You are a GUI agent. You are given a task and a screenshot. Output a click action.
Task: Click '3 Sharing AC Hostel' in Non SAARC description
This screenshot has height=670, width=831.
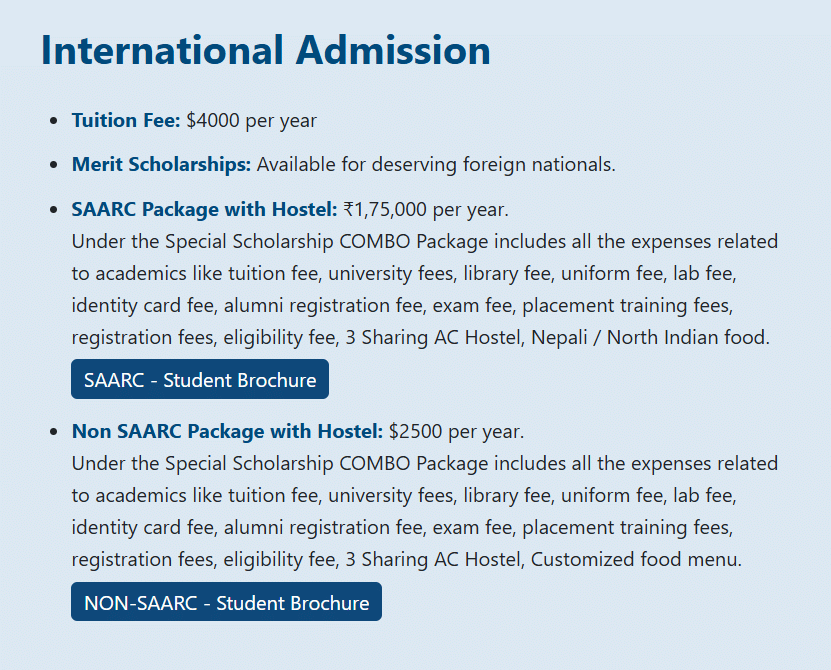click(435, 560)
